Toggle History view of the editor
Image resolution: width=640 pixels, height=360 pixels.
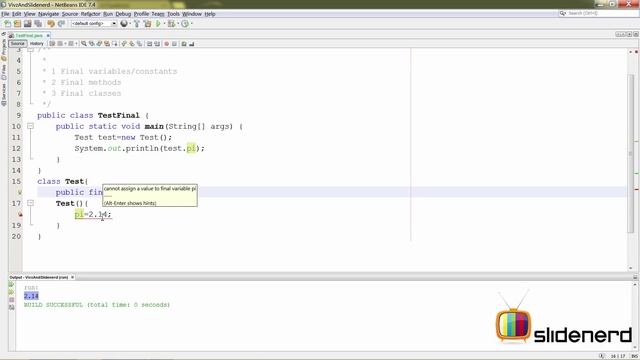(x=36, y=44)
